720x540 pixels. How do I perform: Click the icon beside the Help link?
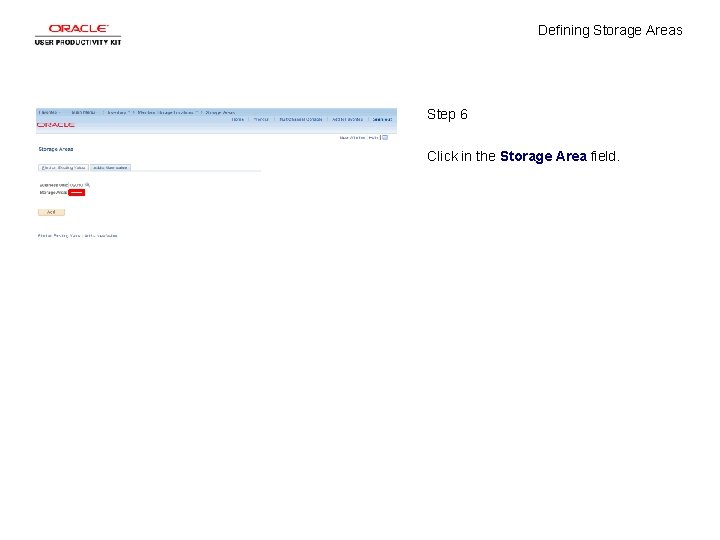tap(385, 137)
